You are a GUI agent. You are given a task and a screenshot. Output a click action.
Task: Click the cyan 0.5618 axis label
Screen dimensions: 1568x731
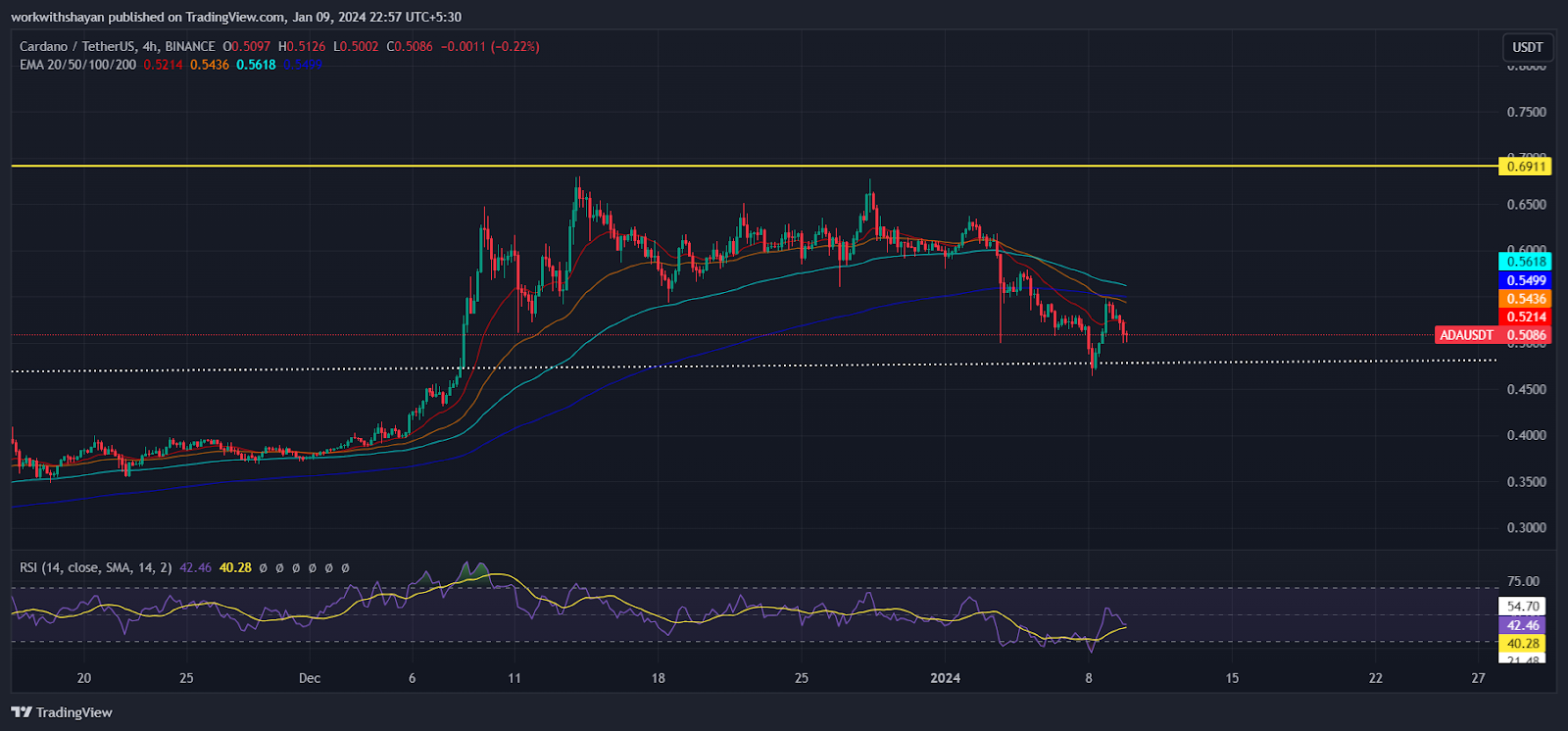[x=1526, y=262]
